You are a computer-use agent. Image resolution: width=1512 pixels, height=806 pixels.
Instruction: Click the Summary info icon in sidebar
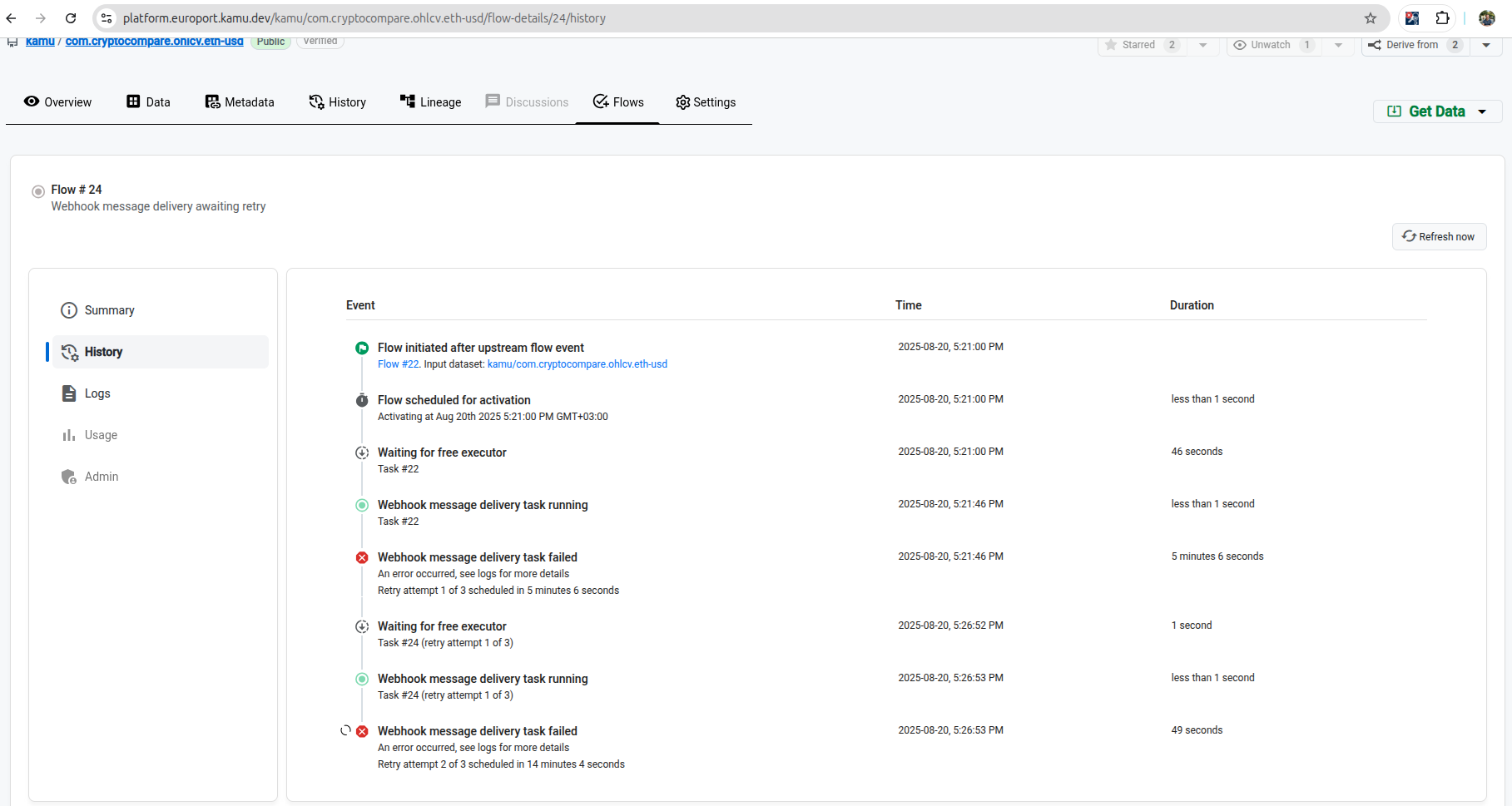[69, 310]
